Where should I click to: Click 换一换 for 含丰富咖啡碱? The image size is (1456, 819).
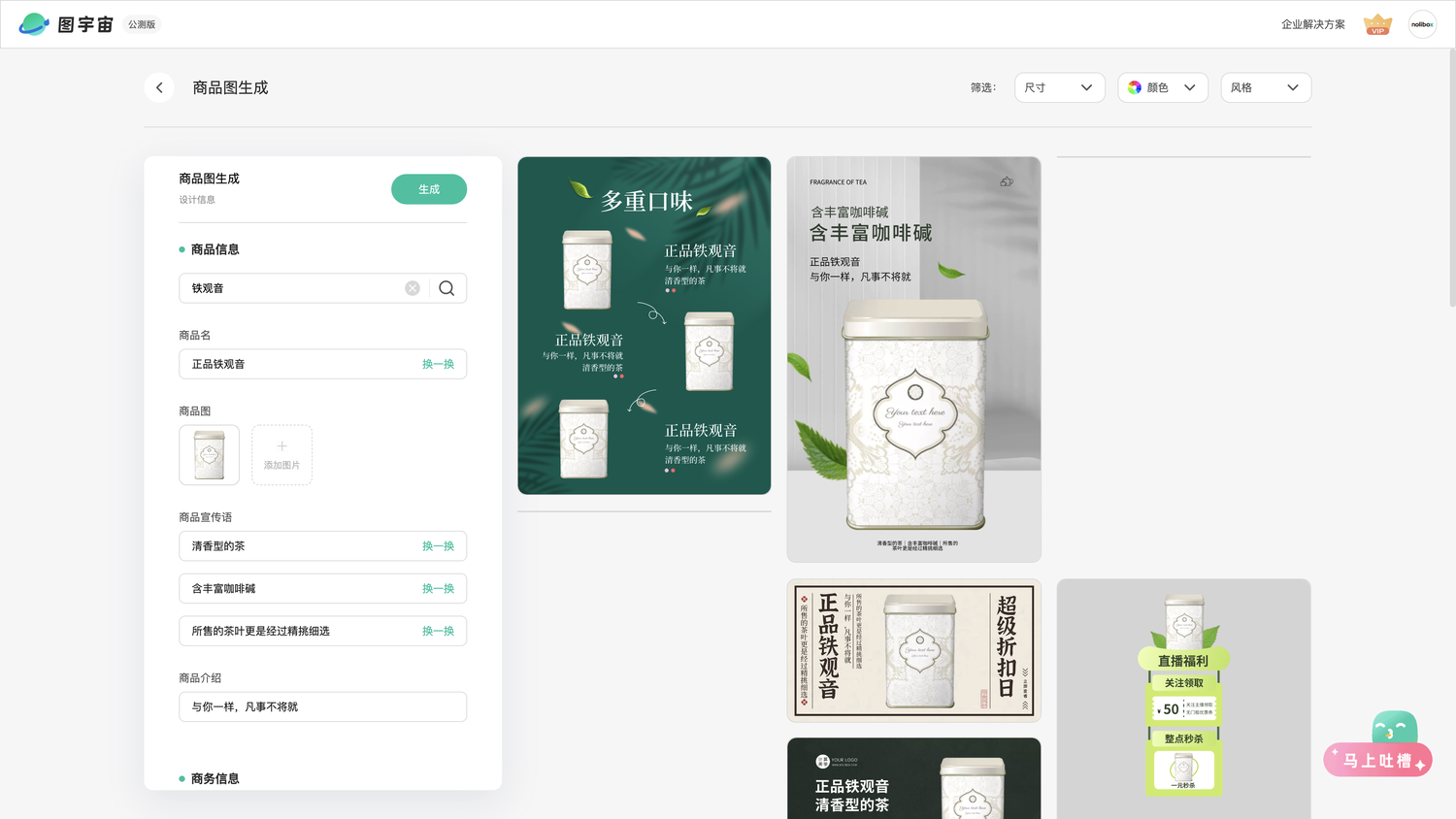[x=438, y=589]
